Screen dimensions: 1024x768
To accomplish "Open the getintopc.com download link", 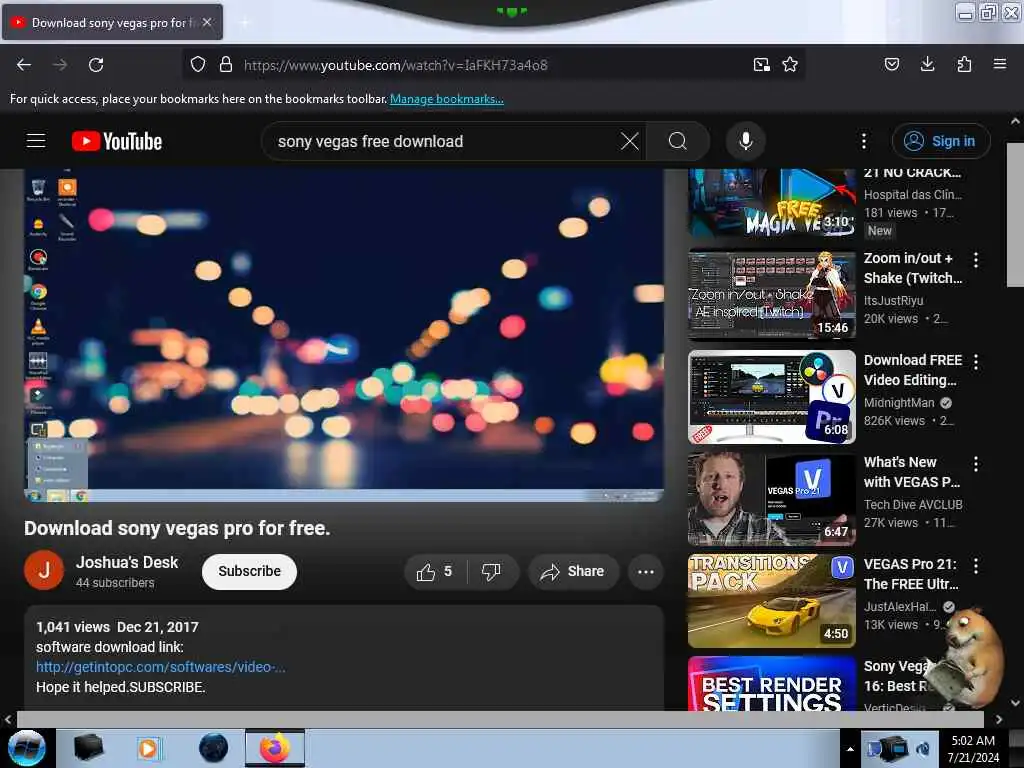I will click(x=161, y=667).
